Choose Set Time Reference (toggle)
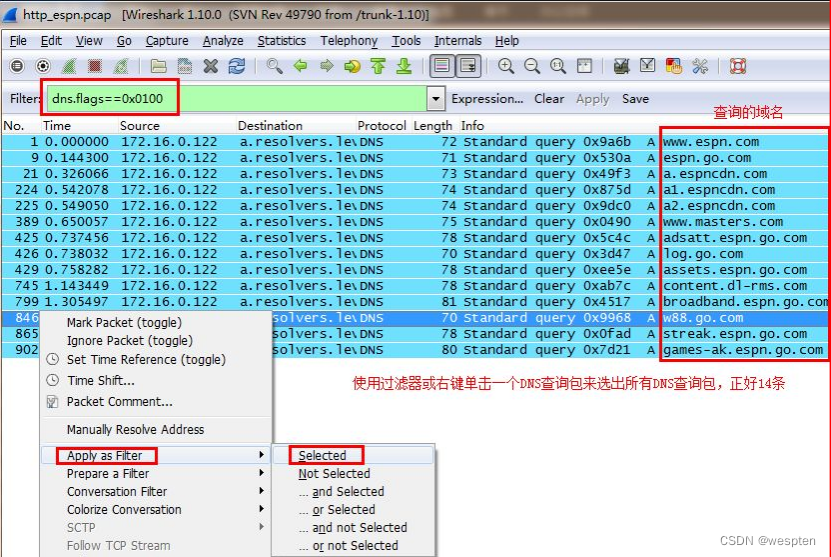 click(146, 359)
